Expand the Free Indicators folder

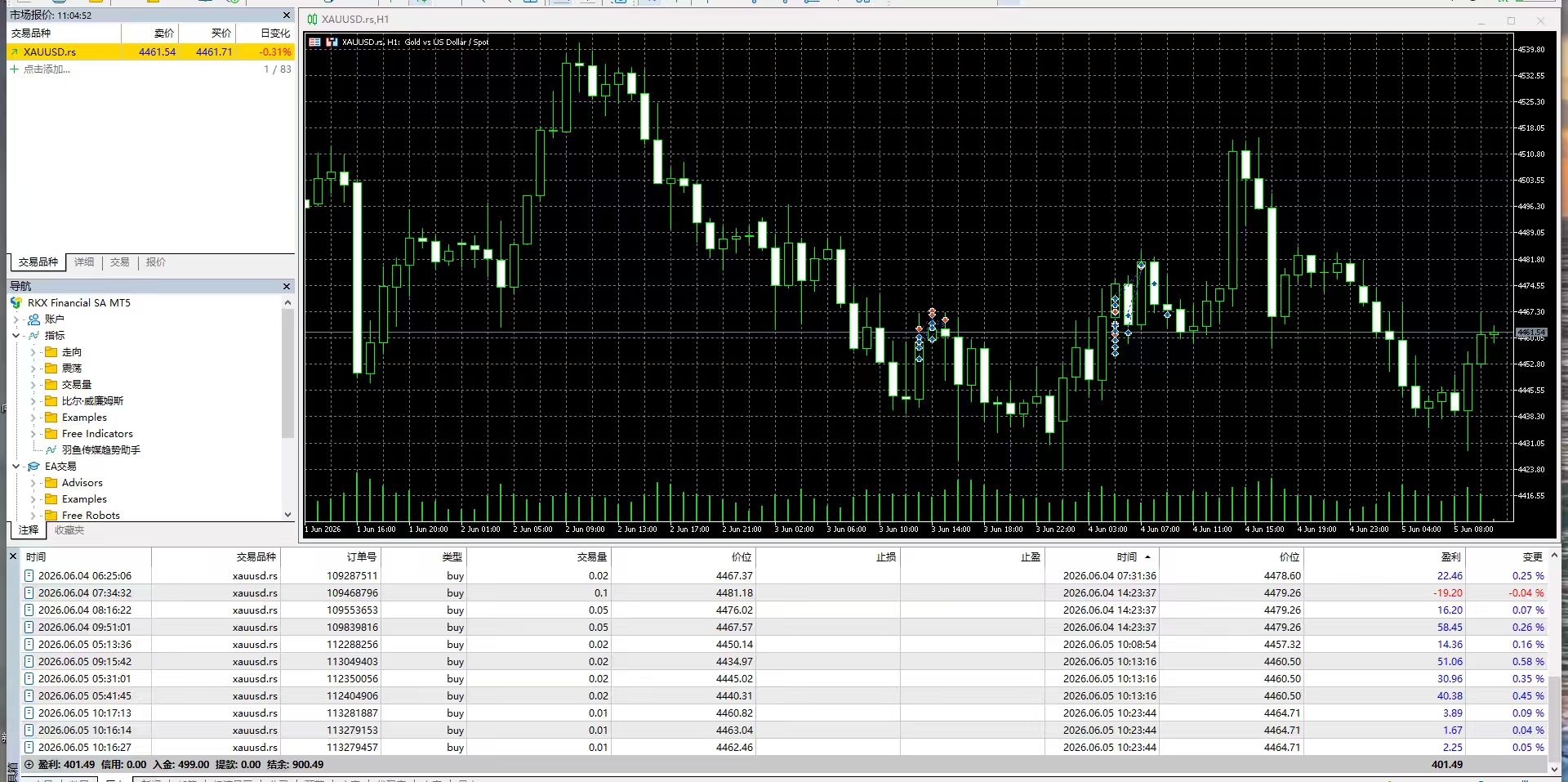point(33,434)
